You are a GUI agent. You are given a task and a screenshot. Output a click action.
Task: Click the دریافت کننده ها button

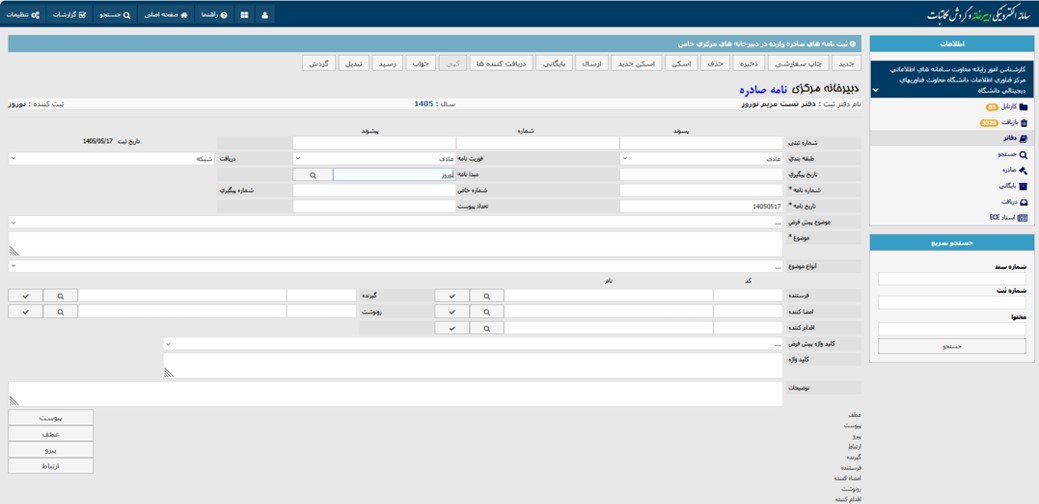click(x=501, y=63)
